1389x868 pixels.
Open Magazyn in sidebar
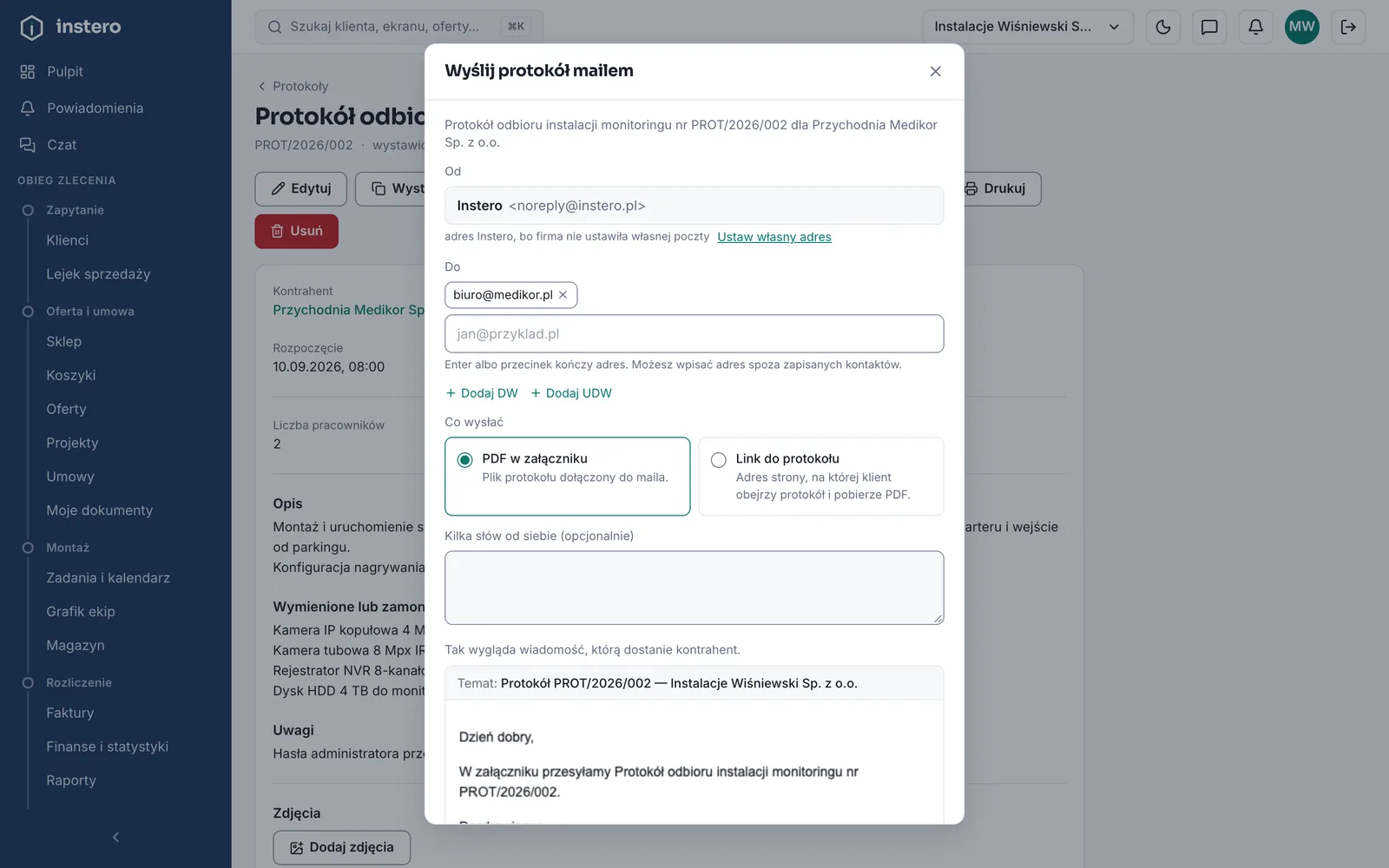(76, 646)
